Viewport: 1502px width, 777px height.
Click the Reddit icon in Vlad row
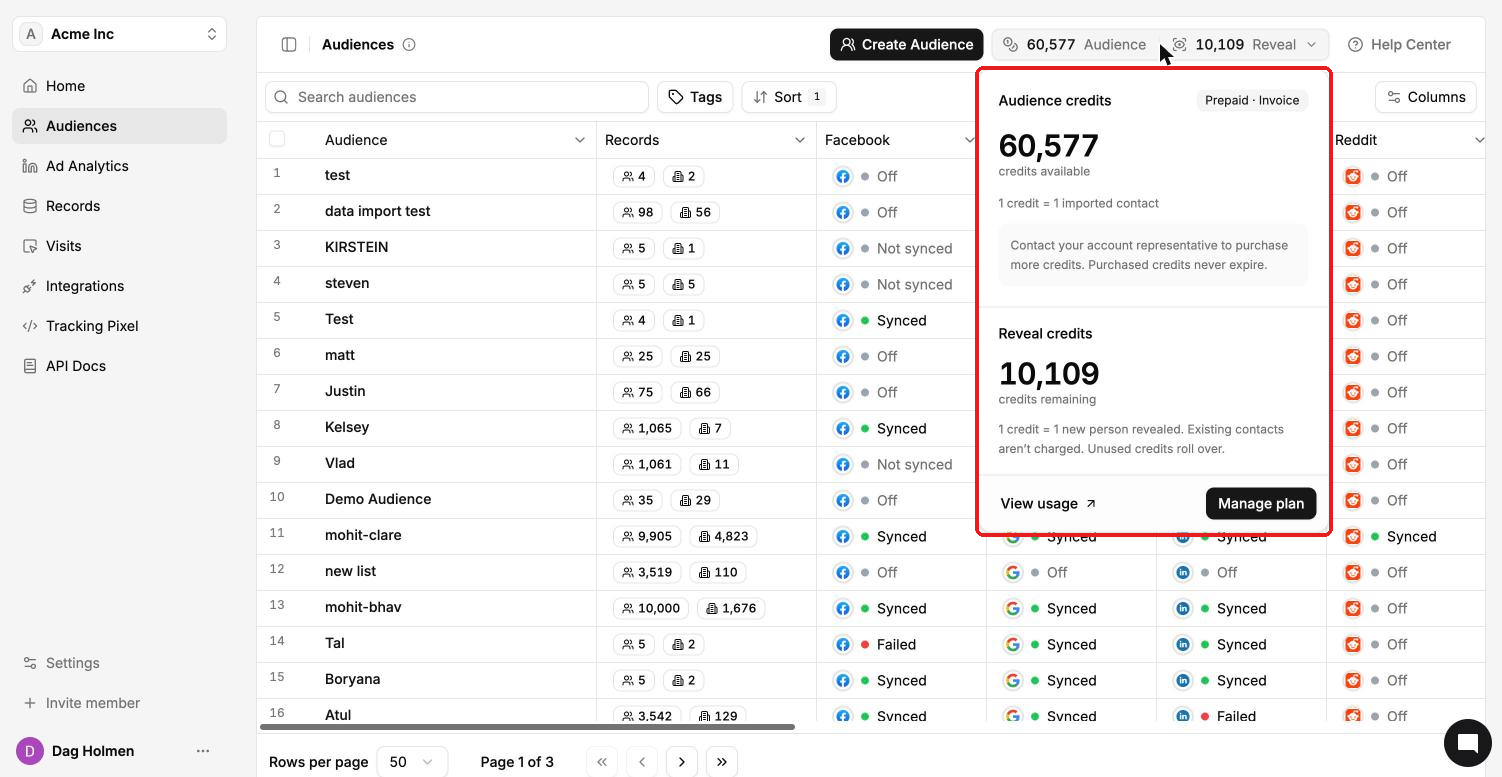(x=1353, y=464)
